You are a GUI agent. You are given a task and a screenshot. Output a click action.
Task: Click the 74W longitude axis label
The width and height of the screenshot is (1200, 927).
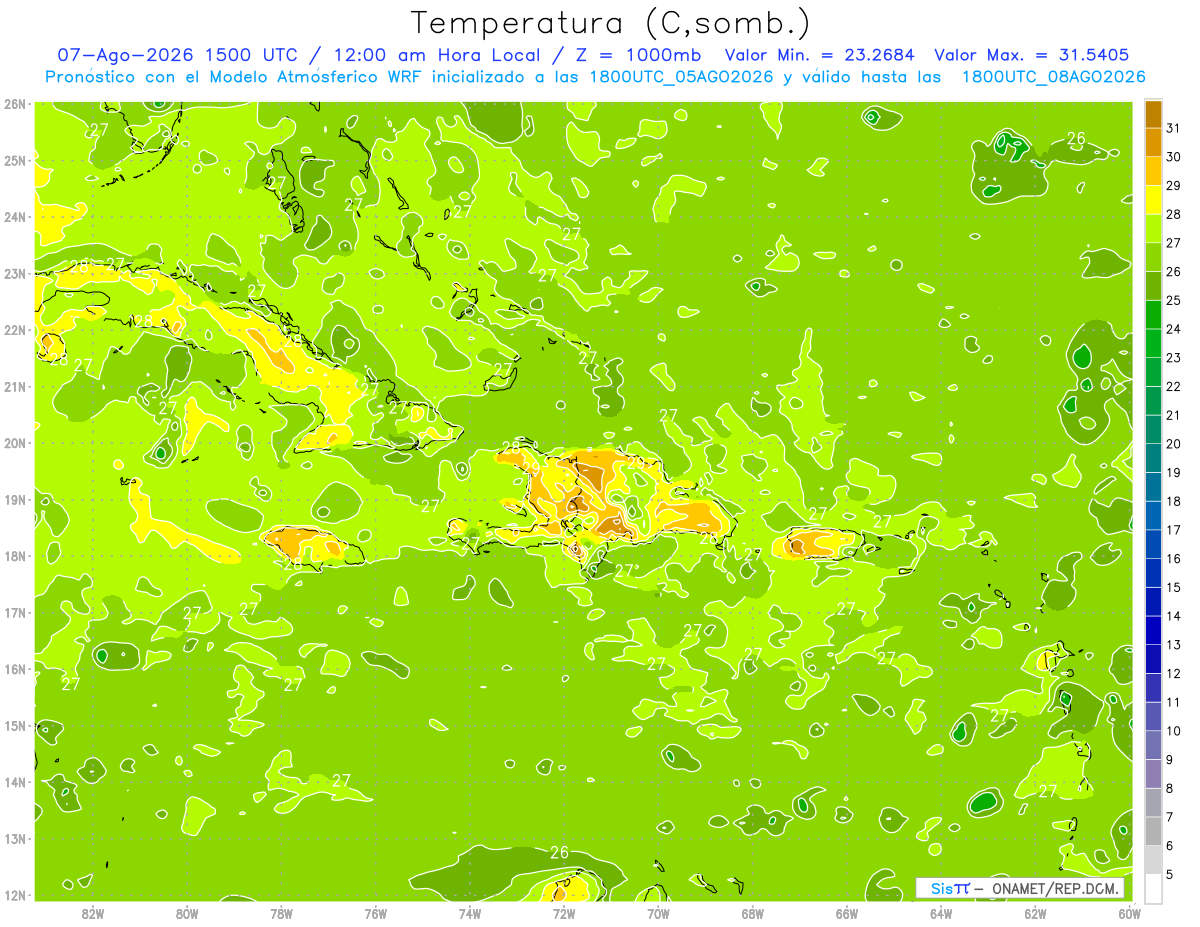click(470, 913)
